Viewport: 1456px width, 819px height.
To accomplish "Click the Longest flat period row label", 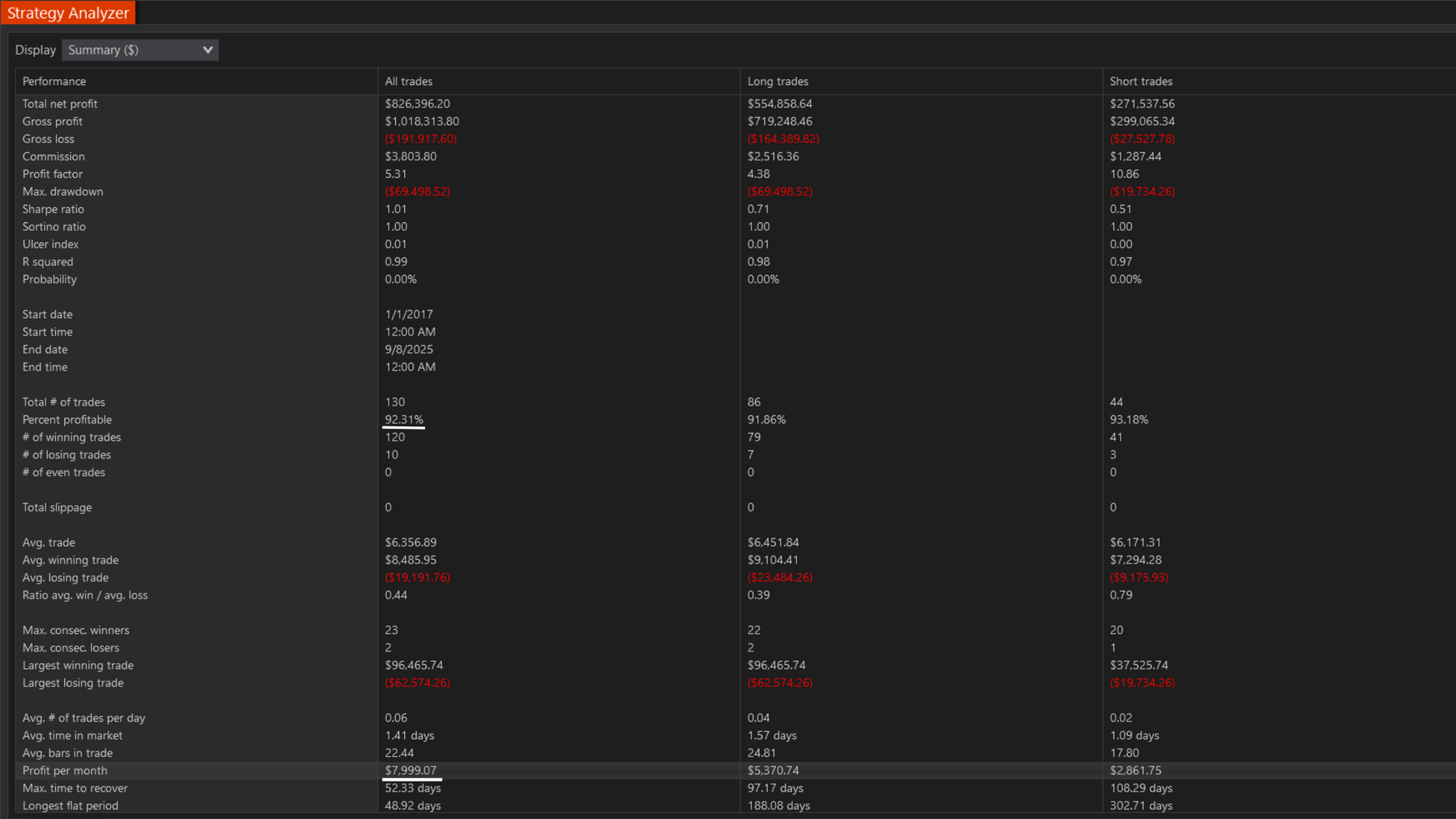I will coord(70,806).
